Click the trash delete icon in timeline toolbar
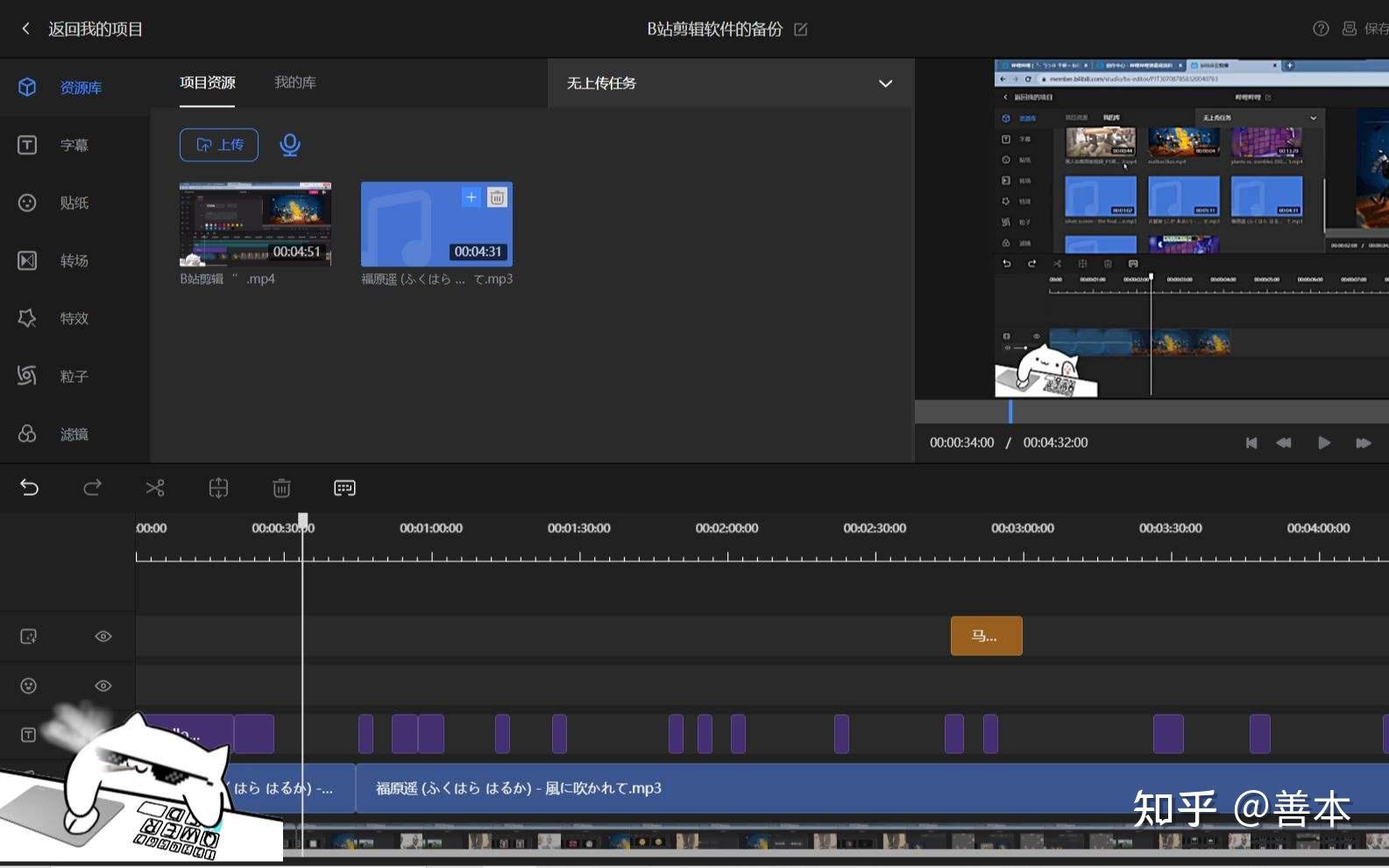Image resolution: width=1389 pixels, height=868 pixels. coord(281,488)
